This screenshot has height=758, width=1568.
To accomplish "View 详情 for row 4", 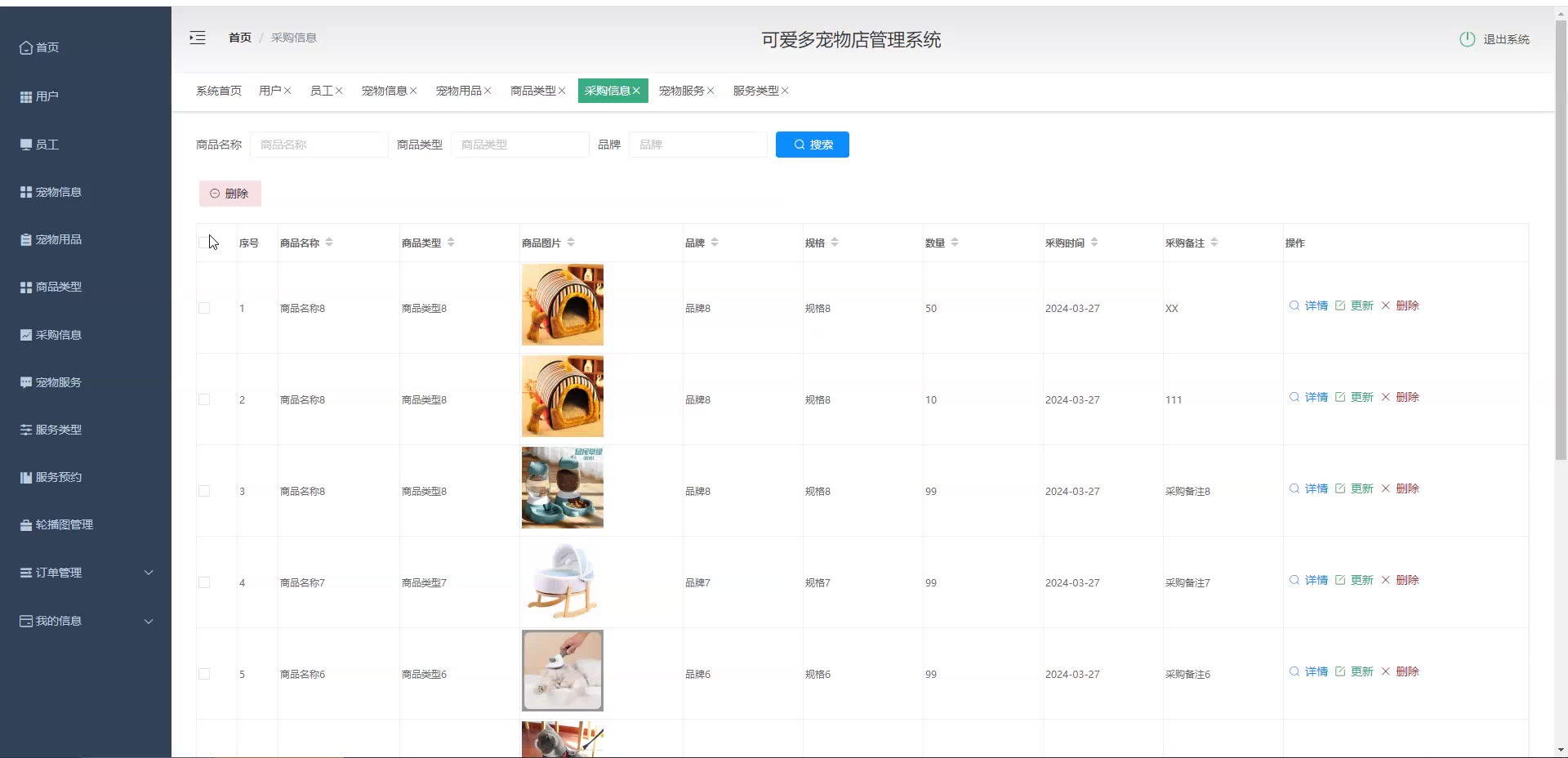I will coord(1308,580).
